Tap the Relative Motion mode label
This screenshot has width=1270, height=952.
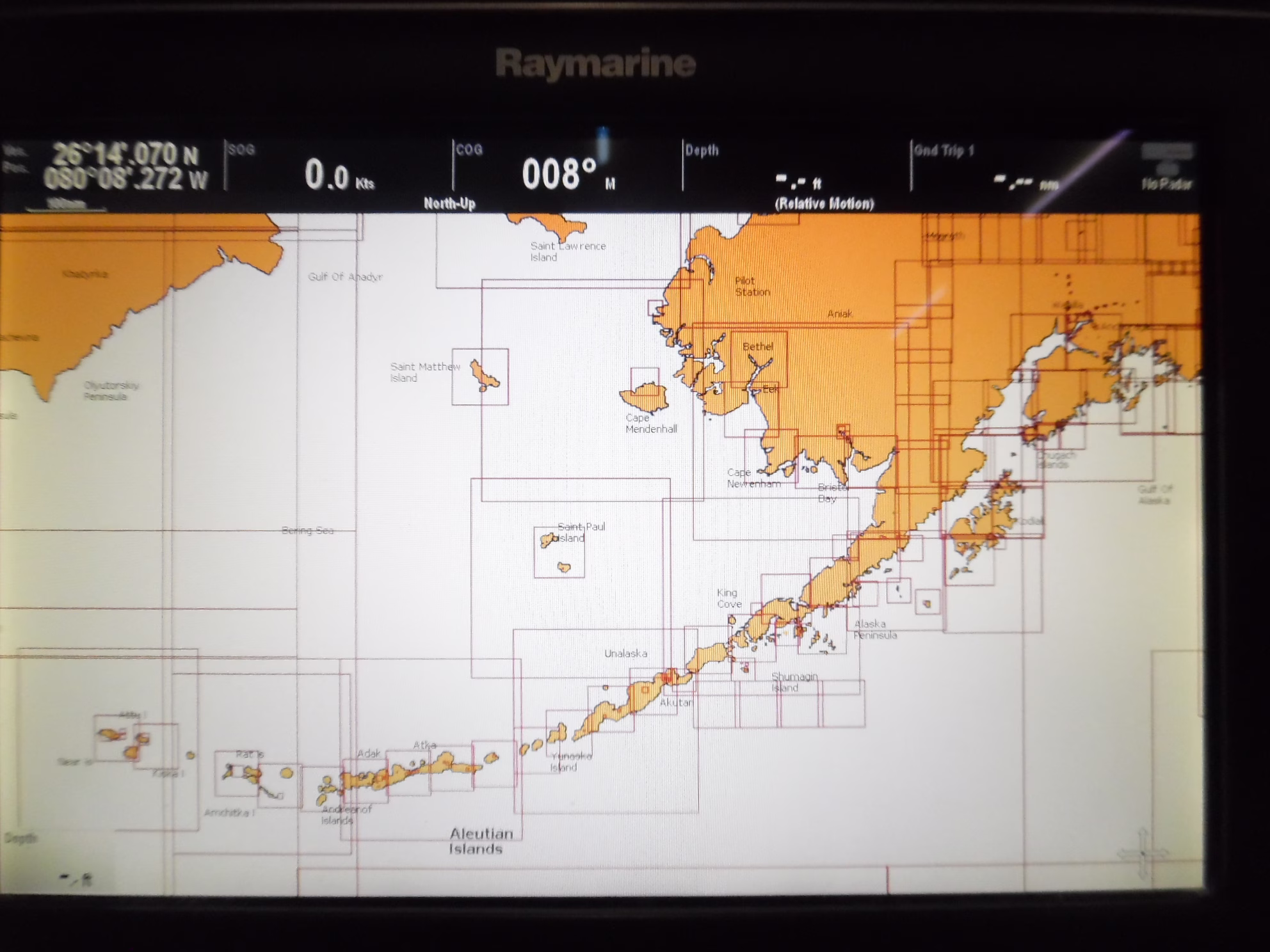pos(824,203)
